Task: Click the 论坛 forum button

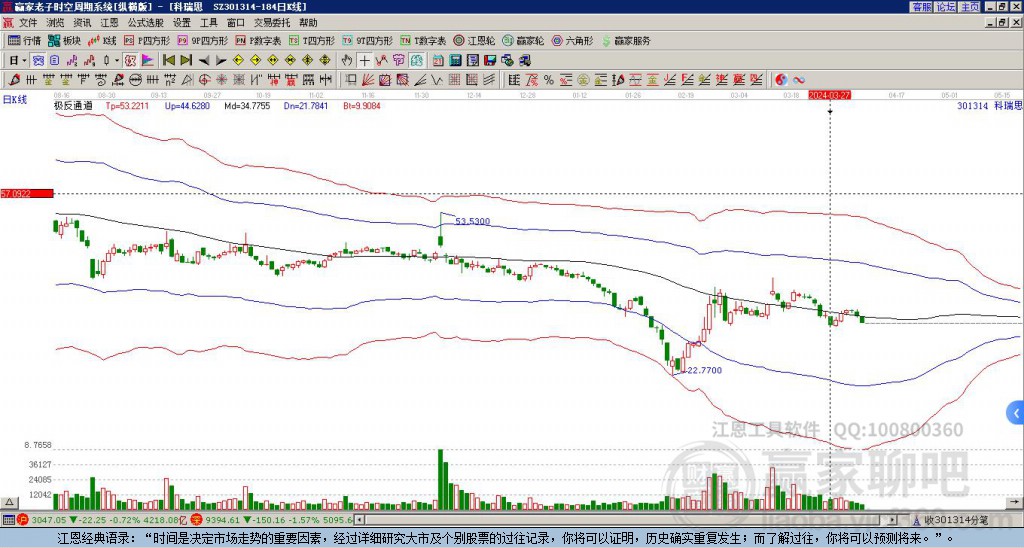Action: 946,7
